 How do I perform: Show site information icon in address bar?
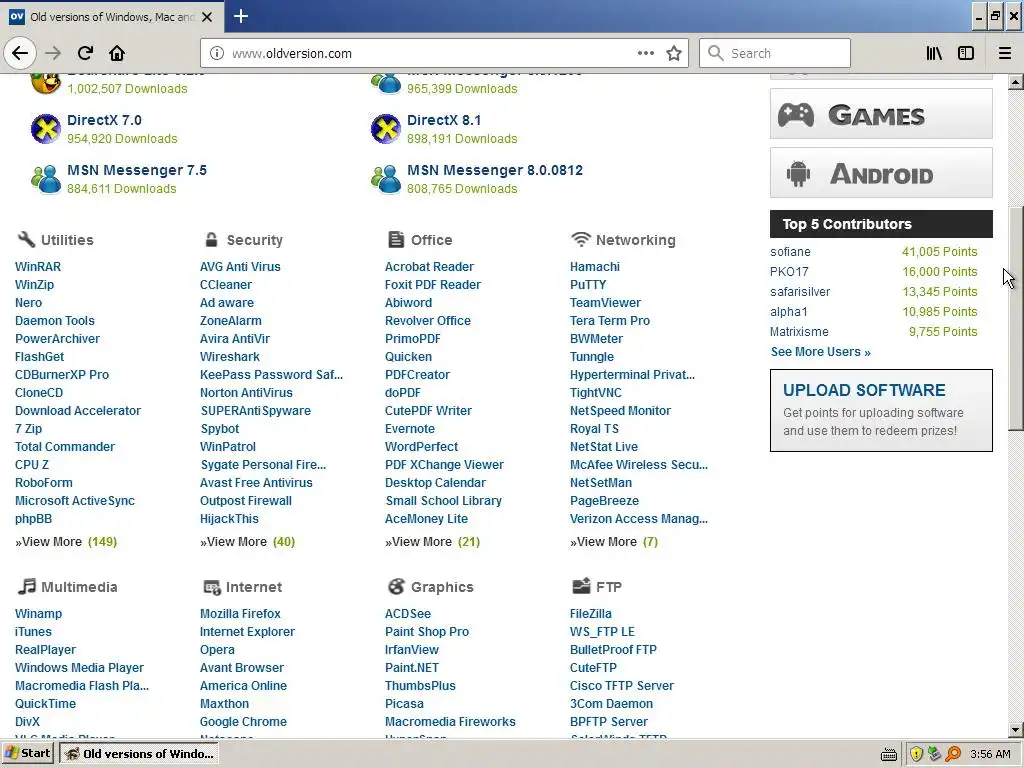(x=217, y=54)
